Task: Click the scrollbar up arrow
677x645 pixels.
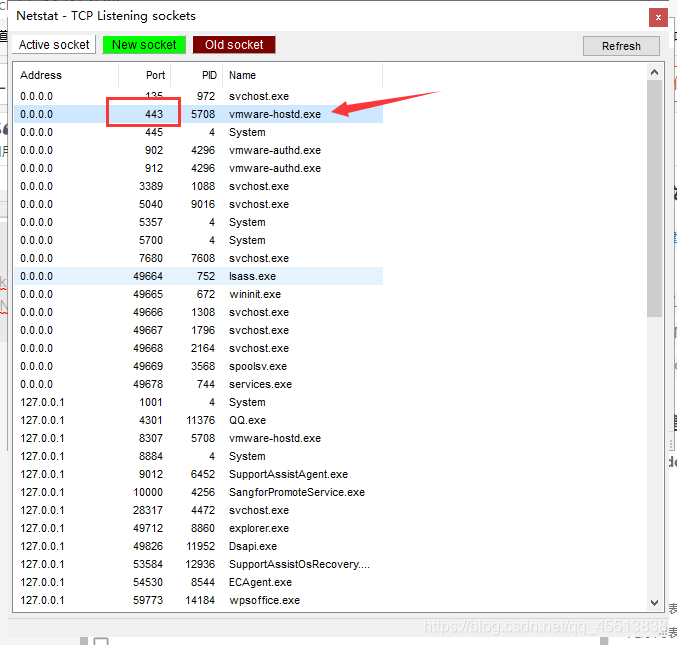Action: tap(654, 73)
